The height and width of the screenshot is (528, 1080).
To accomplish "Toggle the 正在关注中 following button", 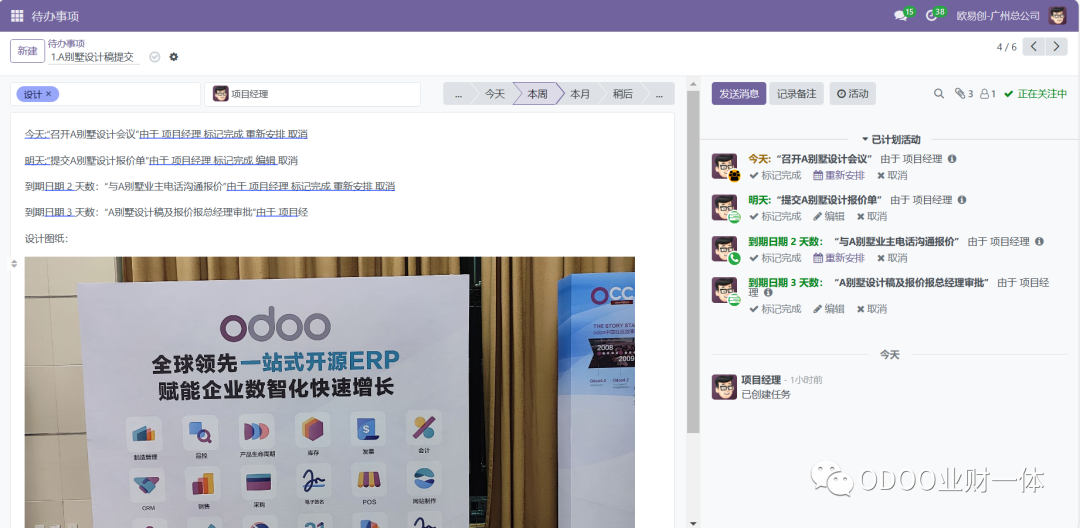I will coord(1035,94).
